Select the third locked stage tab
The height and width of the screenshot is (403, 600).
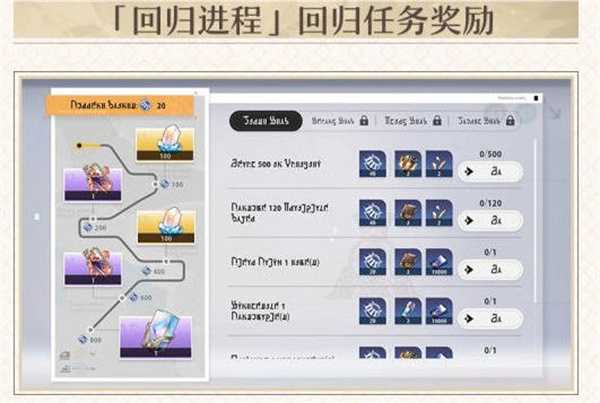coord(413,121)
